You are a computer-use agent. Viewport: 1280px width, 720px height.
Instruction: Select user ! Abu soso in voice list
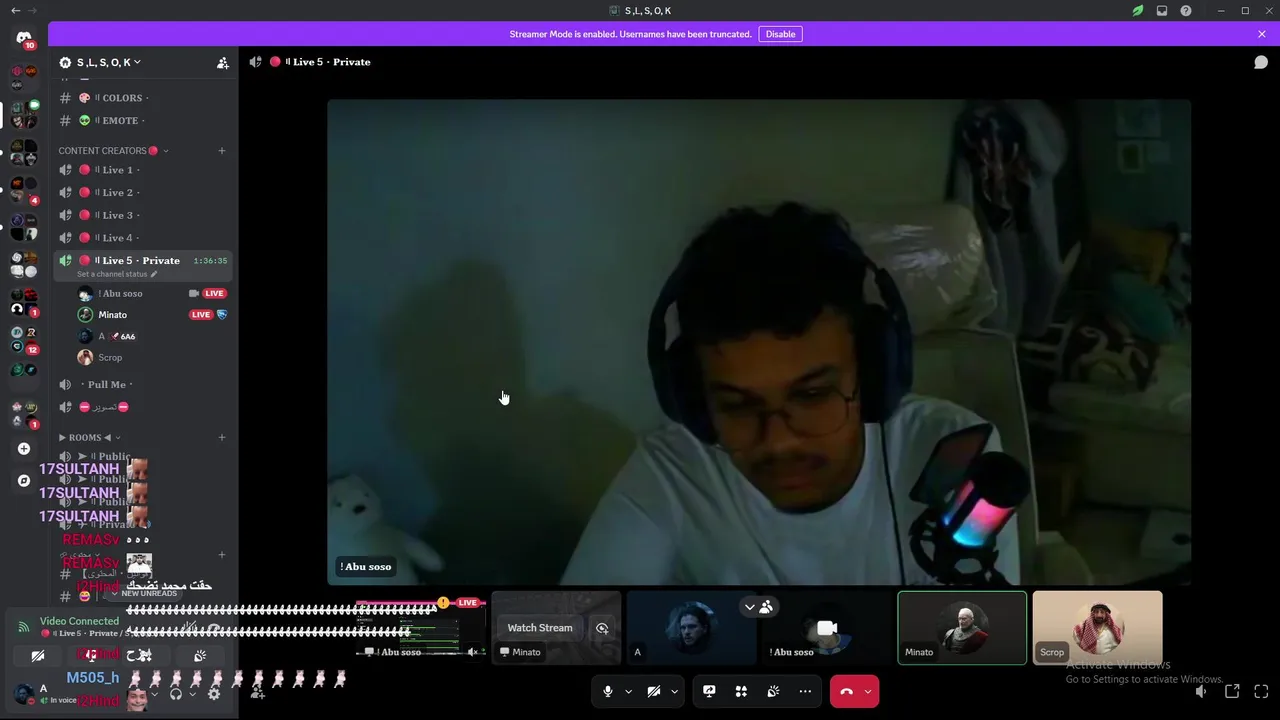pos(153,293)
